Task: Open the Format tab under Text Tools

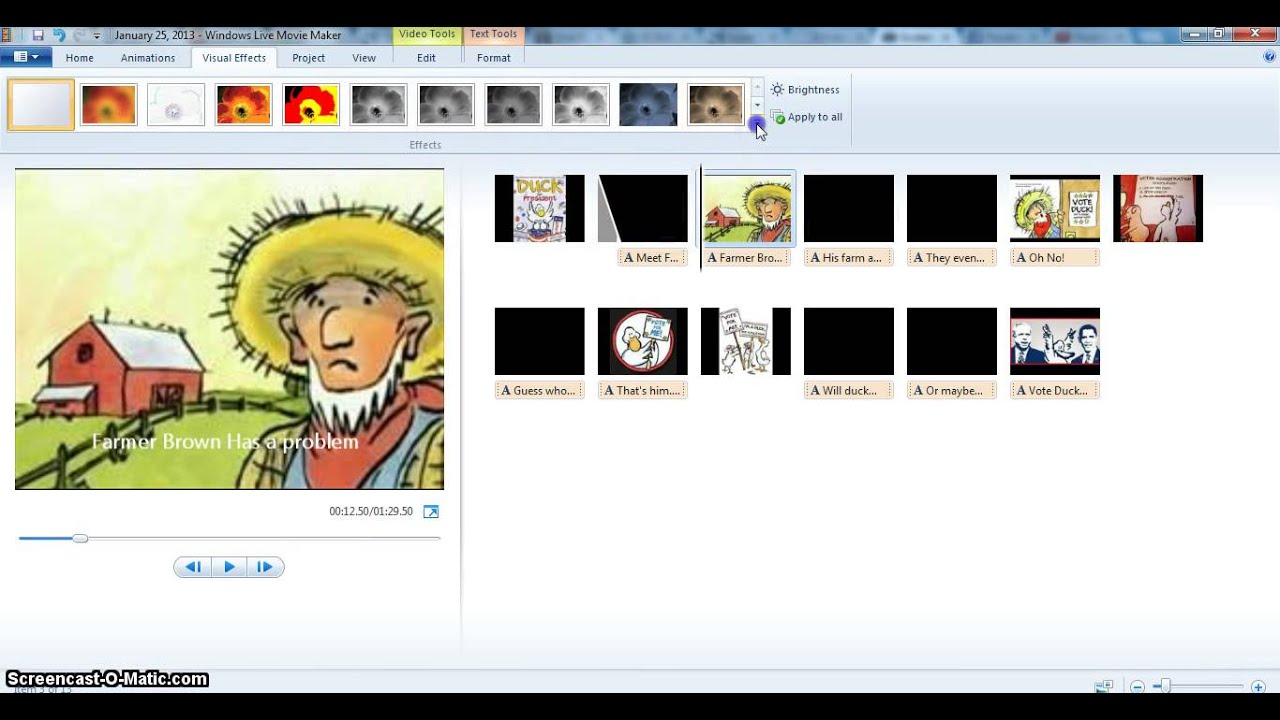Action: click(493, 58)
